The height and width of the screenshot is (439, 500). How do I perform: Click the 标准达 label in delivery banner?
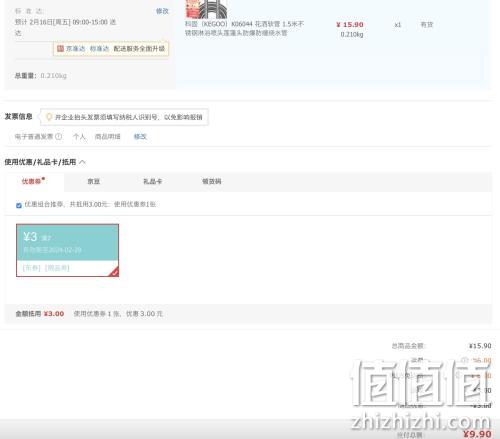tap(99, 49)
